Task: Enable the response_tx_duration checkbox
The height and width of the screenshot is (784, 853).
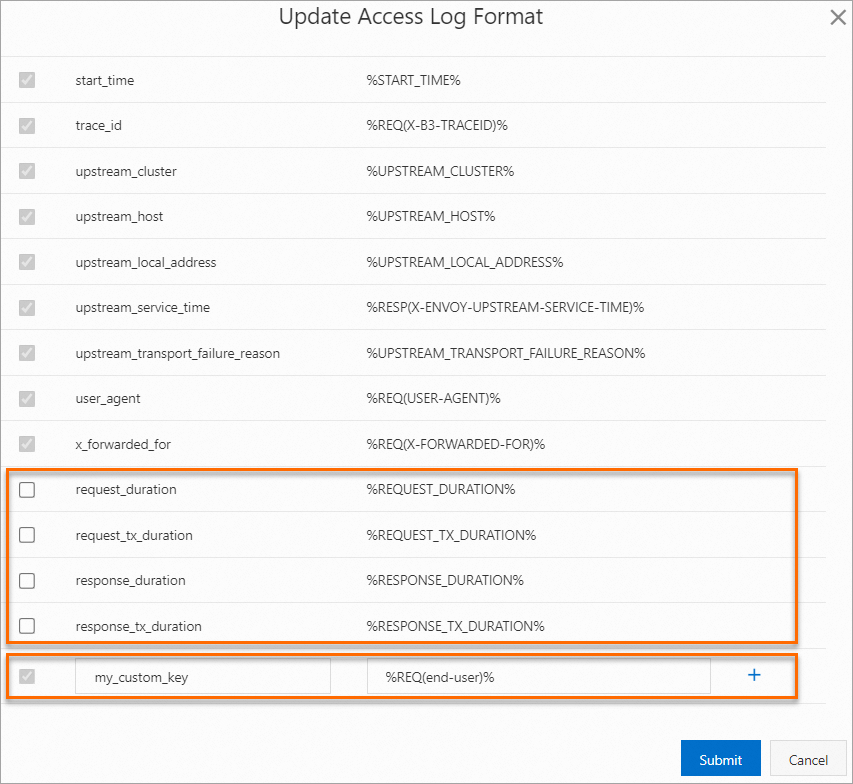Action: (x=27, y=626)
